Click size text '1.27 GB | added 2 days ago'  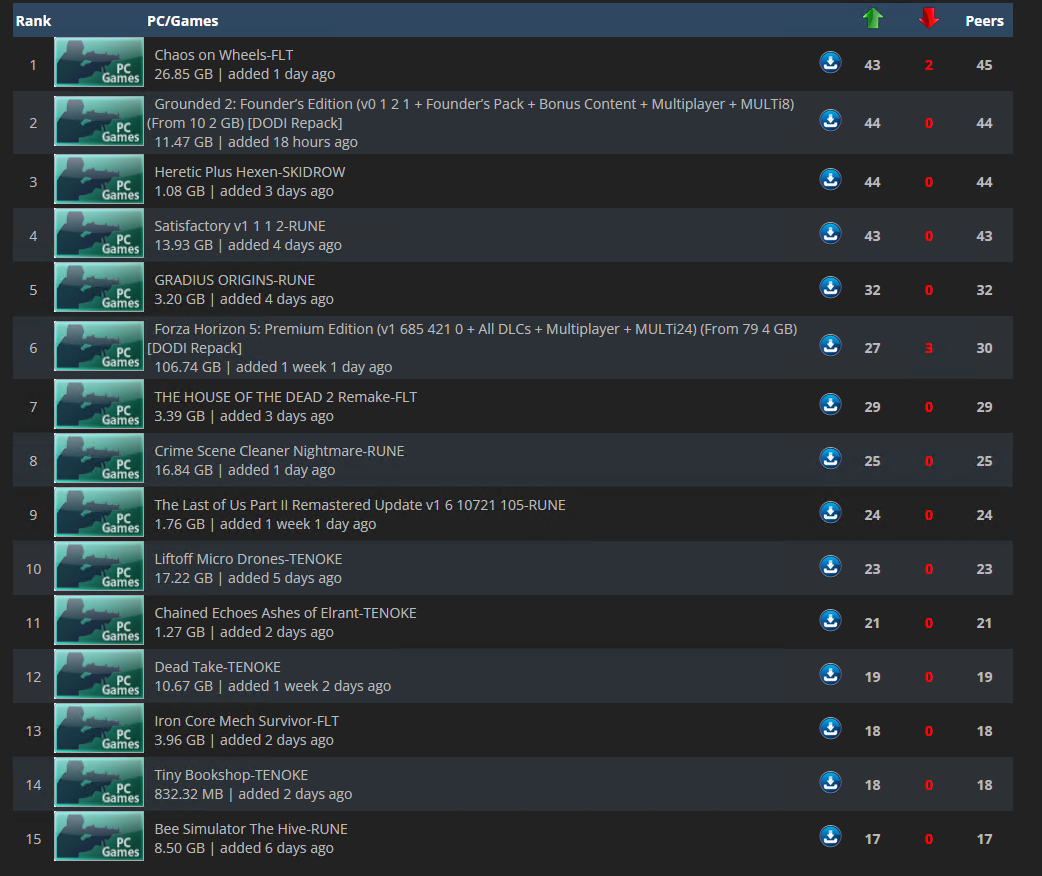pyautogui.click(x=244, y=632)
